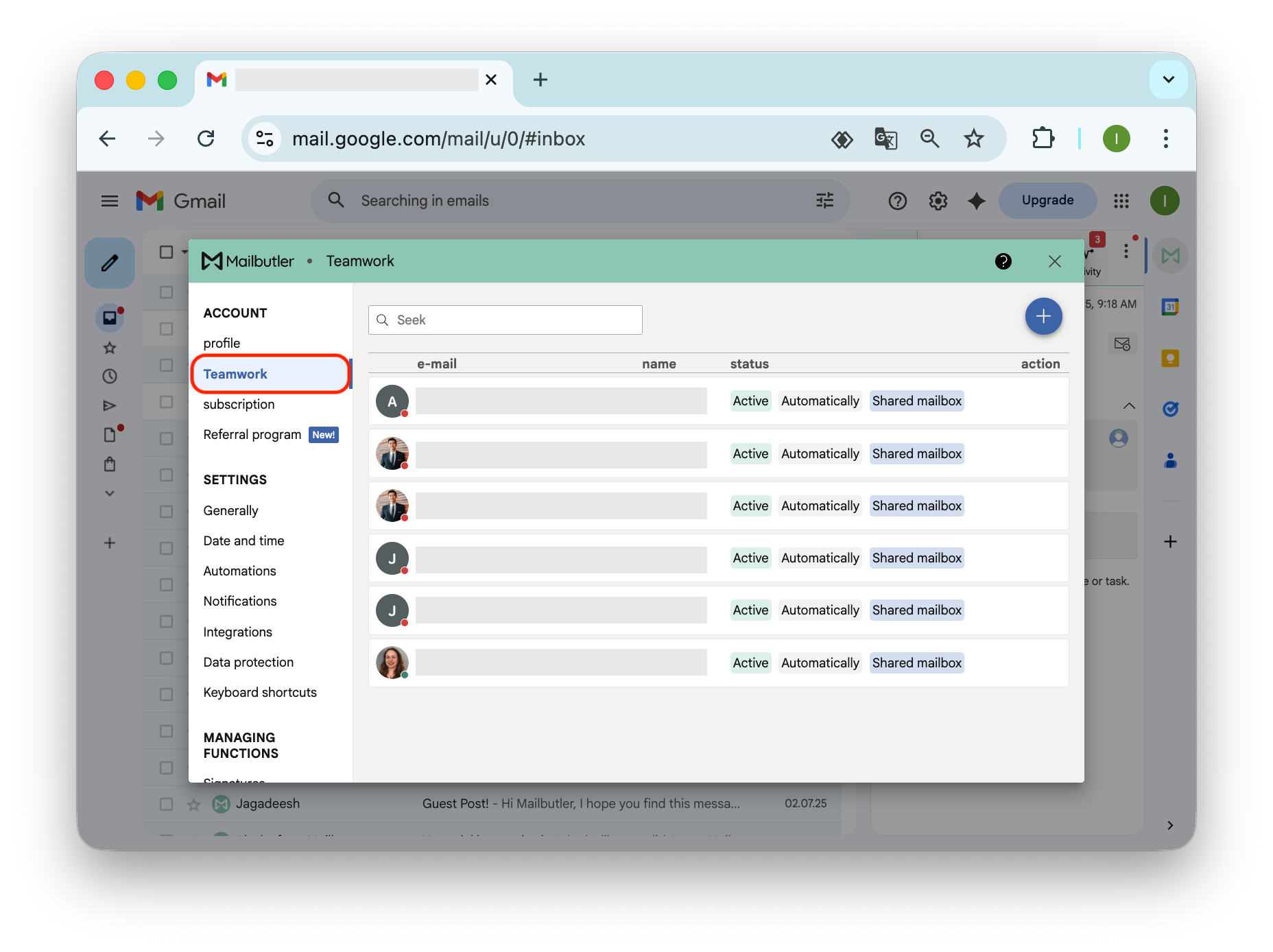1273x952 pixels.
Task: Open Chrome three-dot menu
Action: [1166, 139]
